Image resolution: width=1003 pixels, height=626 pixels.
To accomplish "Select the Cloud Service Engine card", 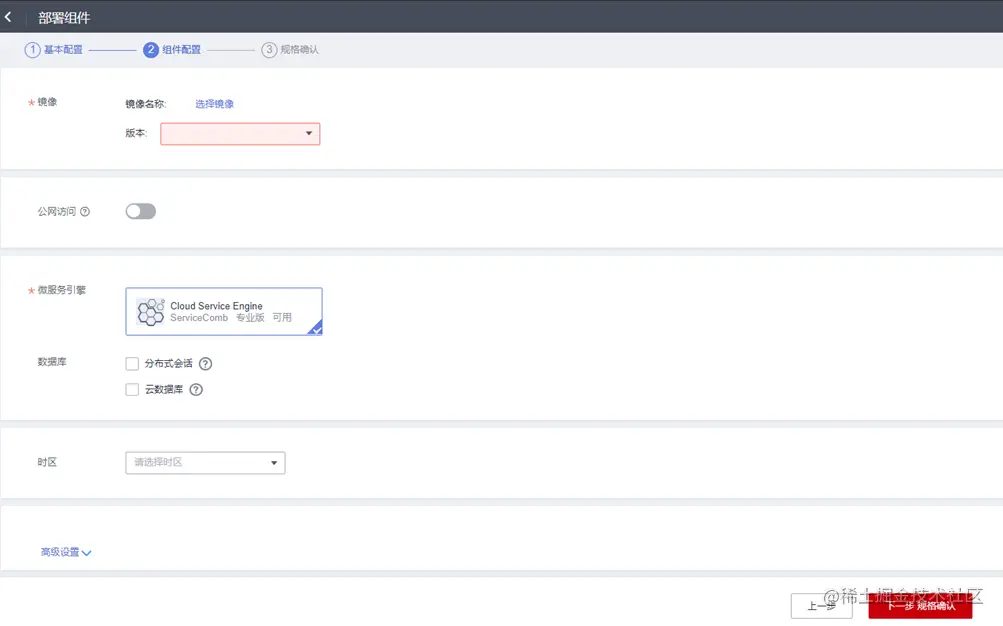I will click(x=224, y=311).
